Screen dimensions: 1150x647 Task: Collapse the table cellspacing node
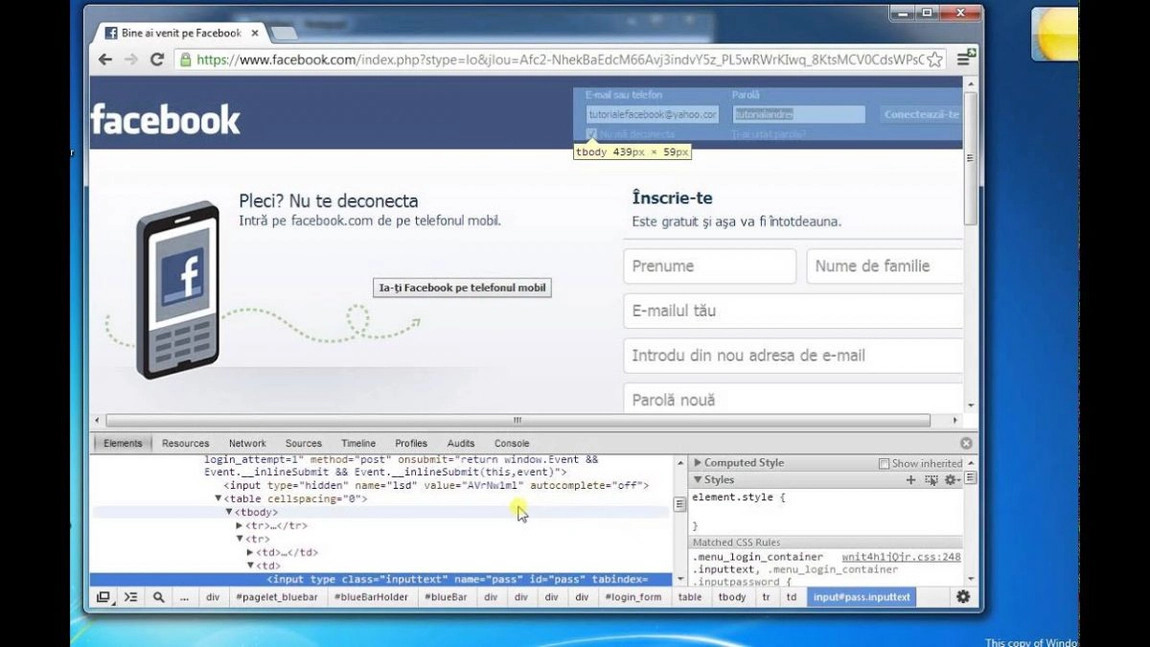click(218, 499)
